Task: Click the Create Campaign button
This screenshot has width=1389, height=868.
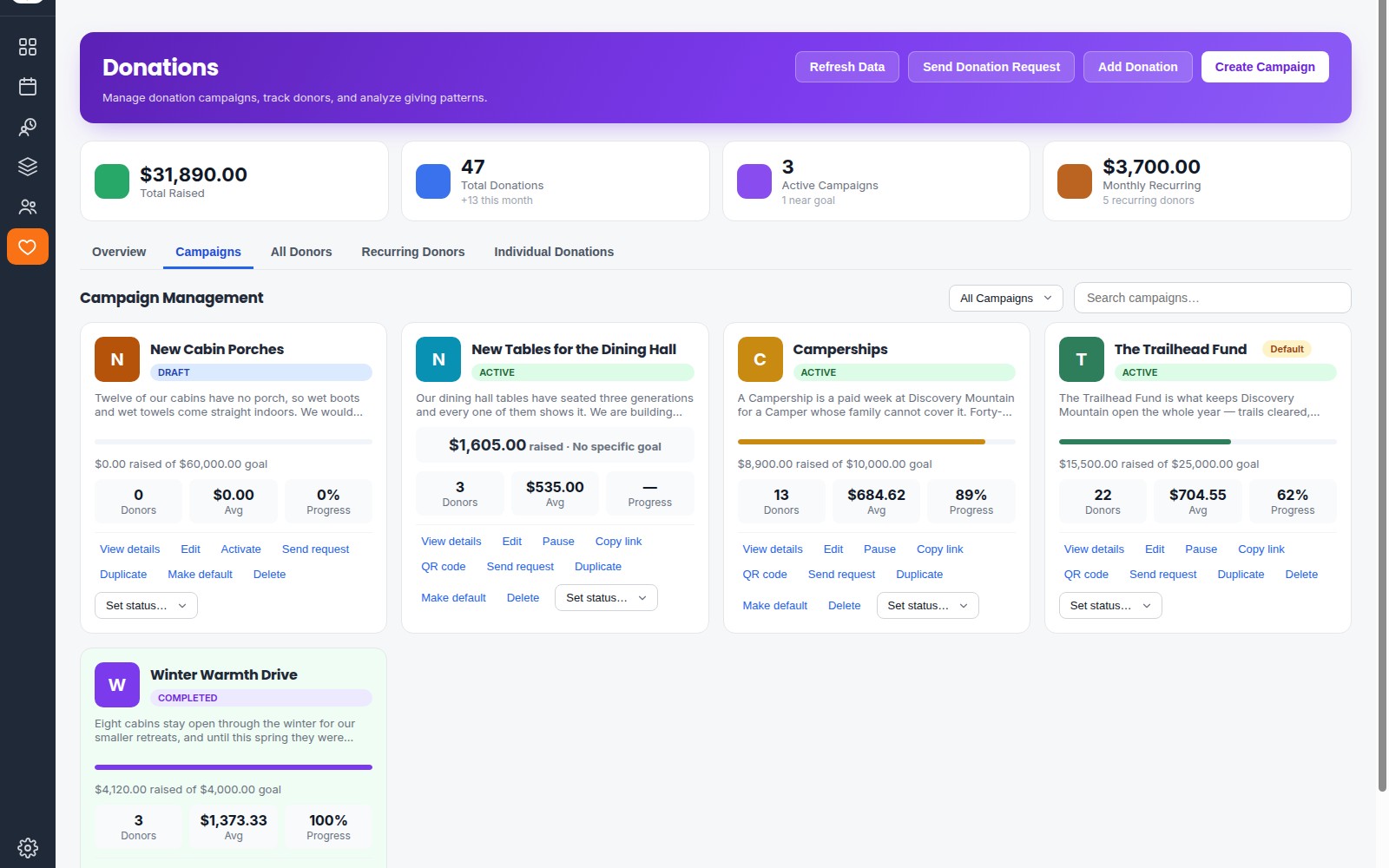Action: tap(1265, 67)
